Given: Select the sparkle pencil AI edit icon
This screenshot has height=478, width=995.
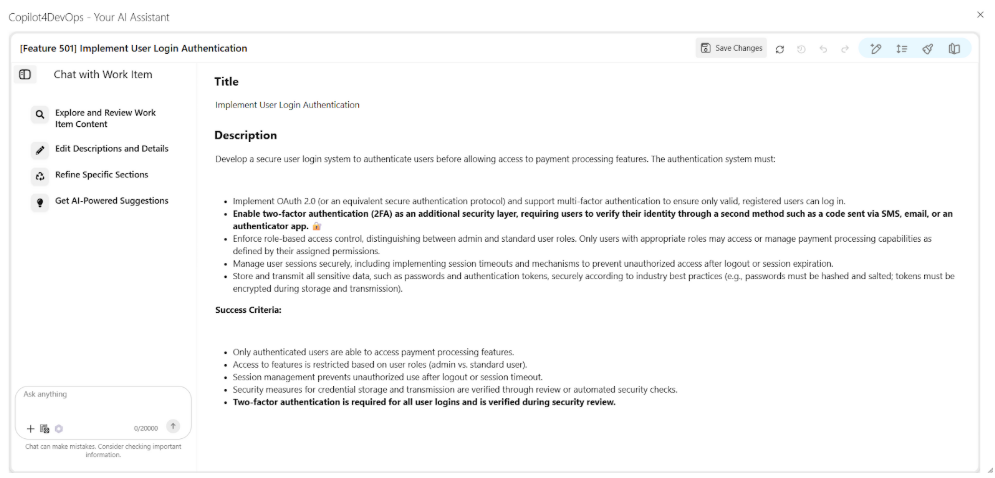Looking at the screenshot, I should [876, 49].
